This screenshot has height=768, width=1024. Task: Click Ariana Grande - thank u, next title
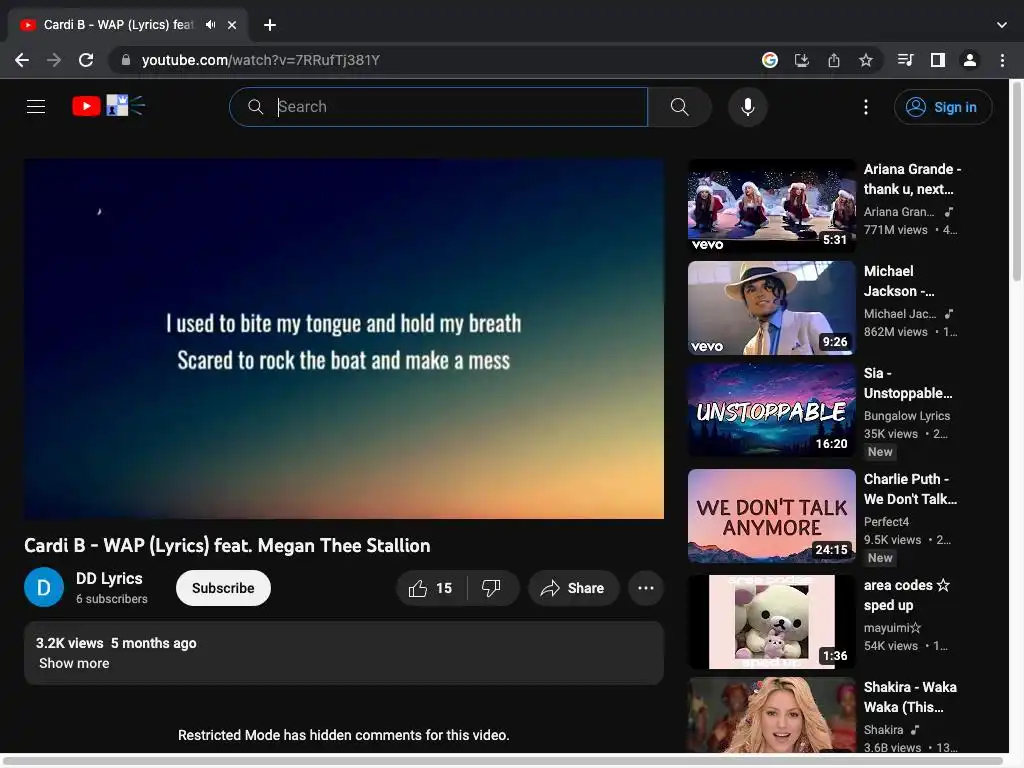[x=912, y=179]
